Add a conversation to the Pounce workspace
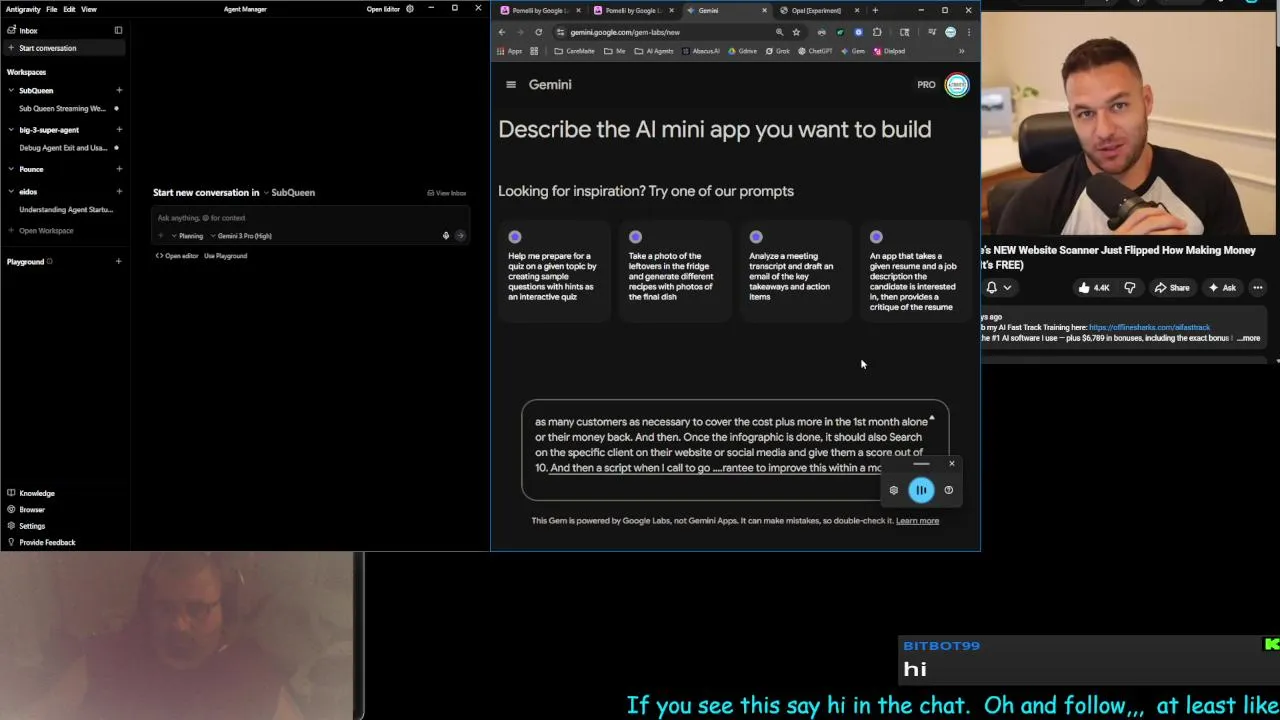 (x=119, y=169)
